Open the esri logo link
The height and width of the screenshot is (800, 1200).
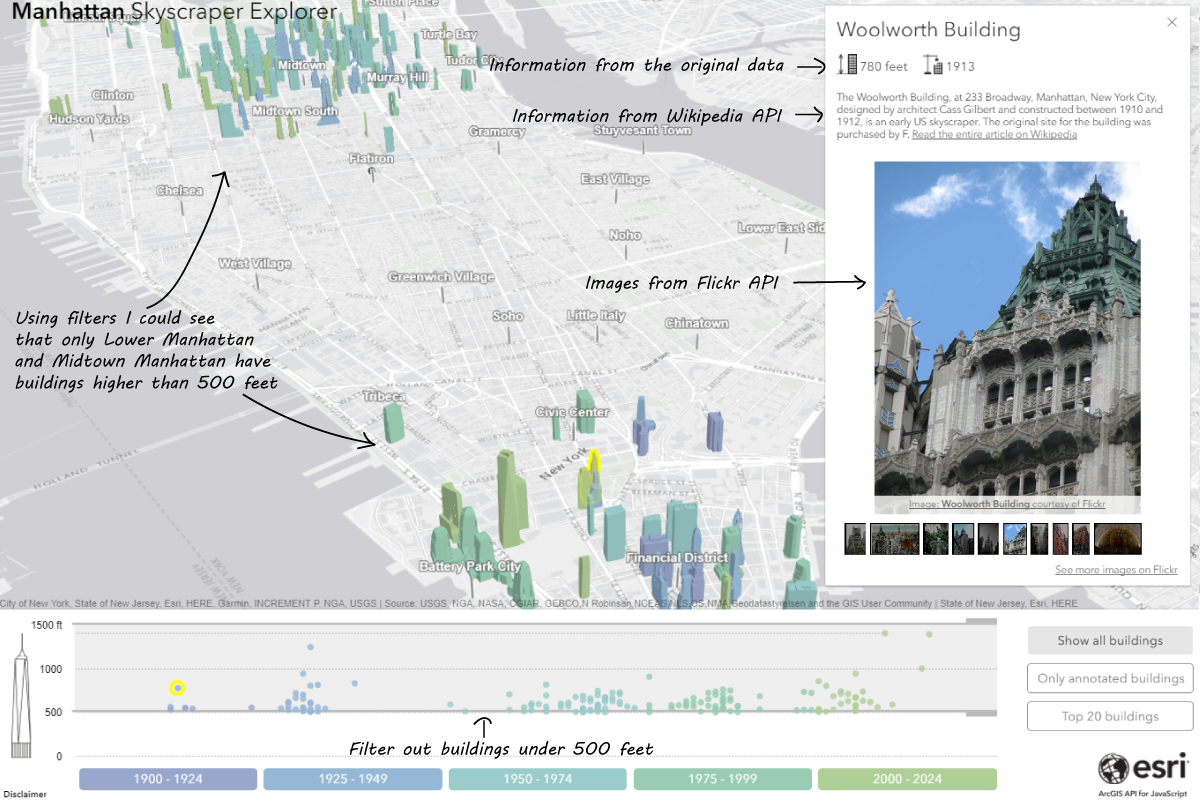coord(1143,768)
